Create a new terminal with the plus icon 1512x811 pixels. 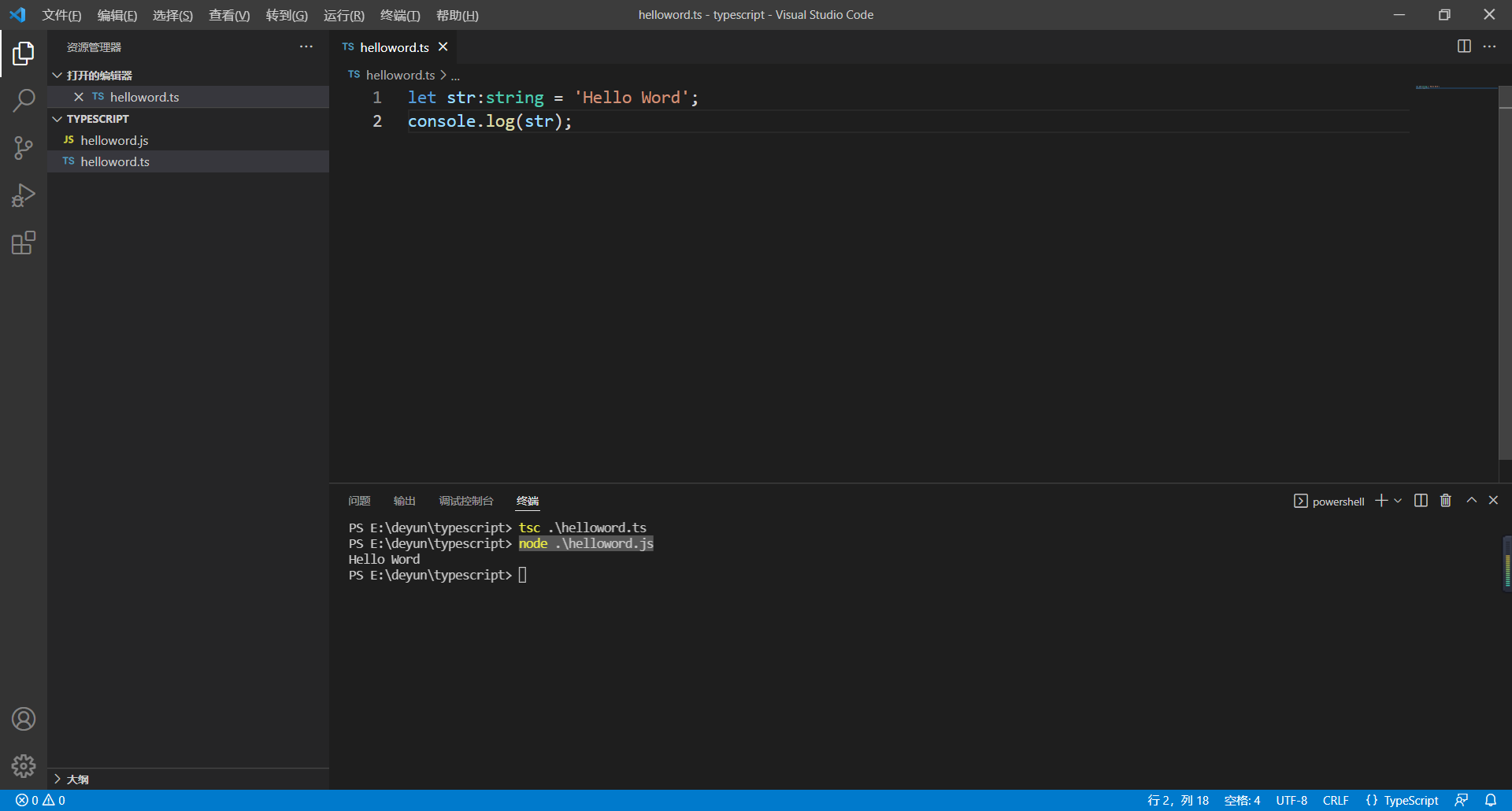coord(1380,501)
